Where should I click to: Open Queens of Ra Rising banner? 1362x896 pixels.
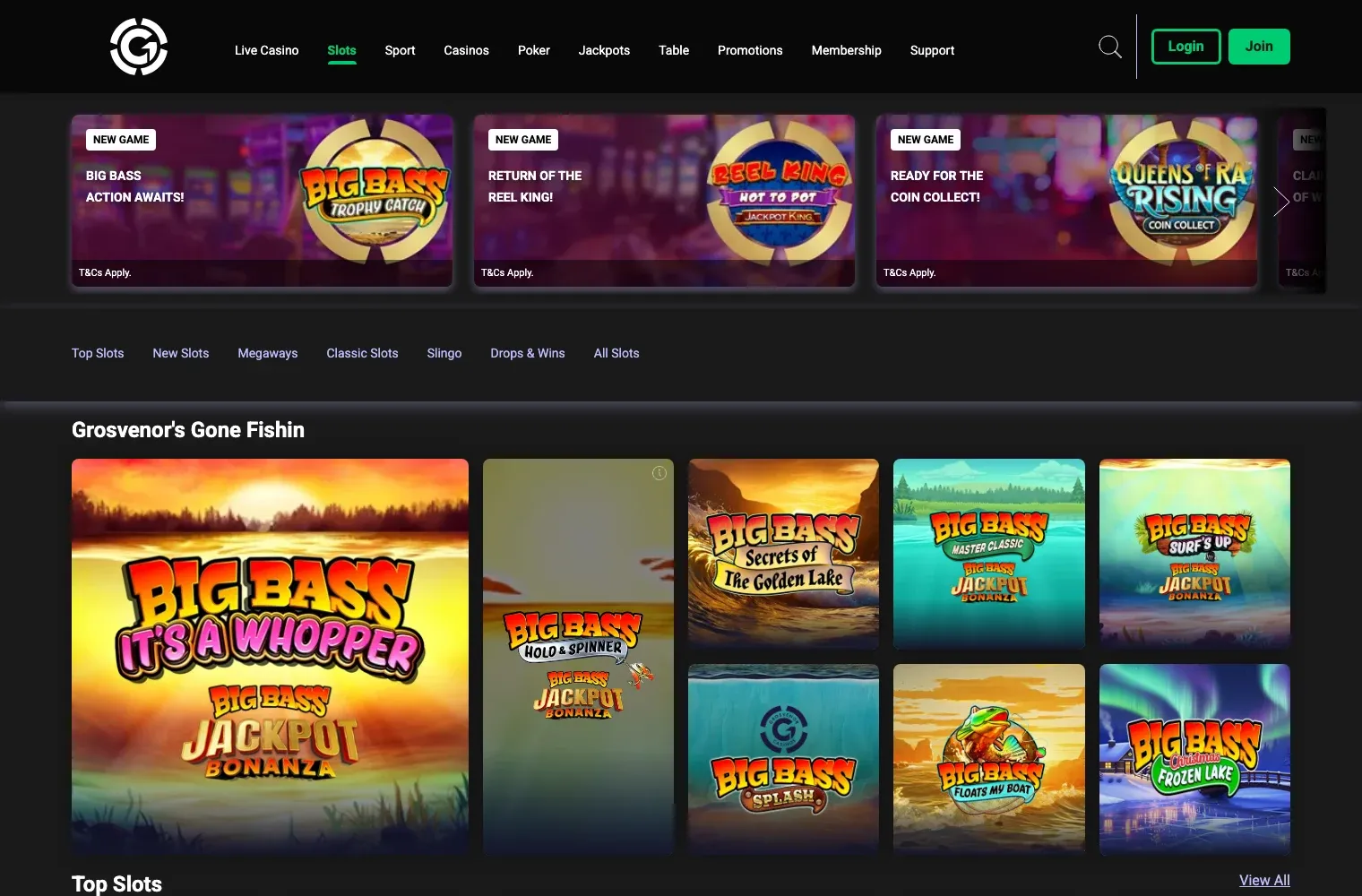pos(1066,201)
